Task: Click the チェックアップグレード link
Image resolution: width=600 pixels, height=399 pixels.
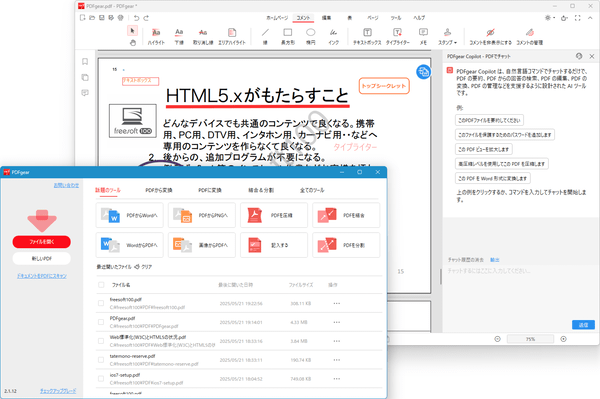Action: (x=58, y=391)
